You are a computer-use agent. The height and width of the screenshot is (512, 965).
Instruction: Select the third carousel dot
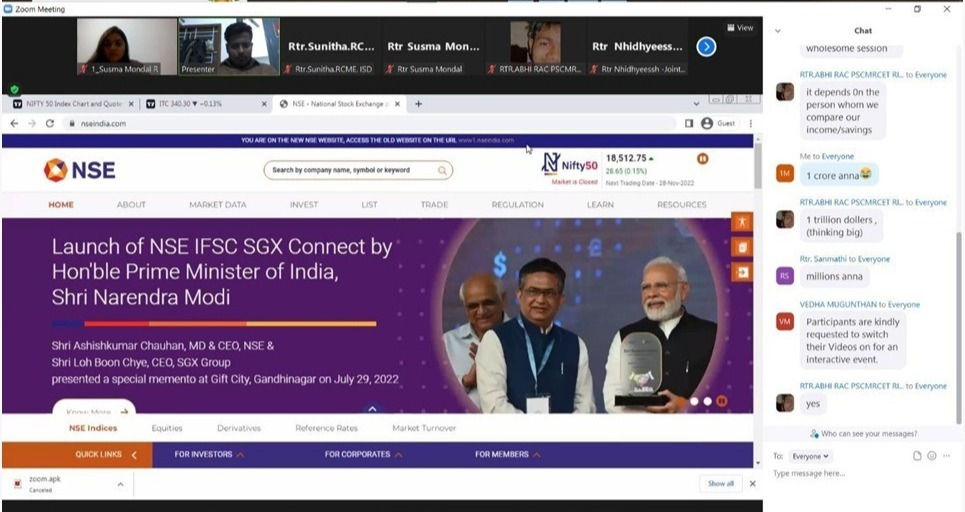pyautogui.click(x=708, y=401)
